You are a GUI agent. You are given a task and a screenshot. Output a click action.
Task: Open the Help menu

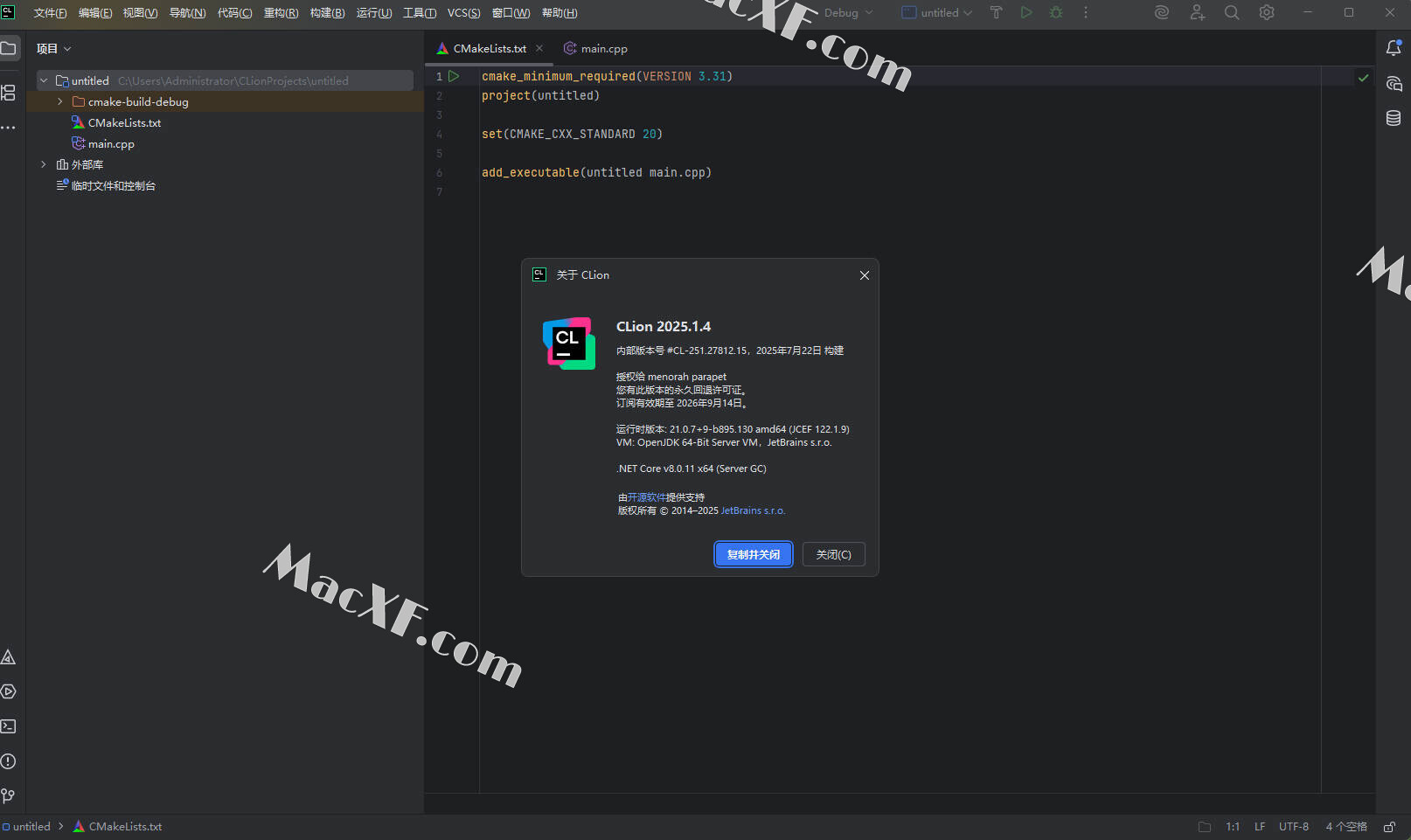pyautogui.click(x=560, y=12)
